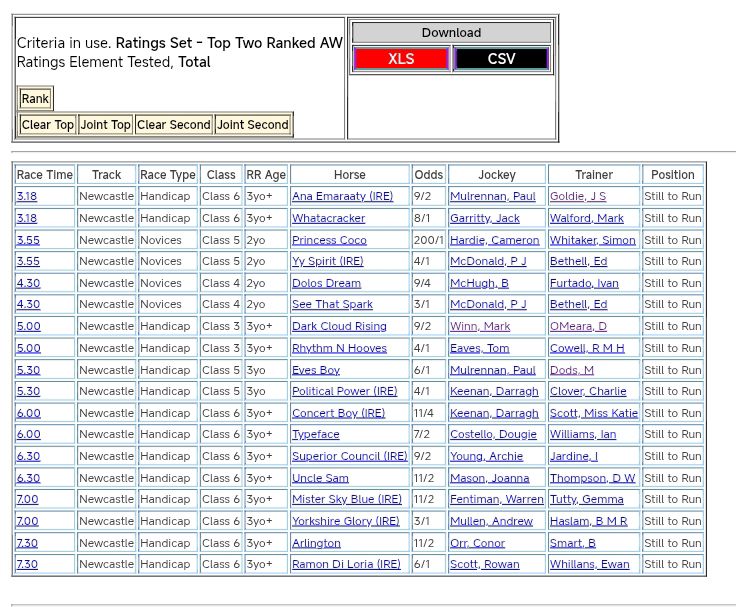Download ratings as CSV file

point(501,59)
